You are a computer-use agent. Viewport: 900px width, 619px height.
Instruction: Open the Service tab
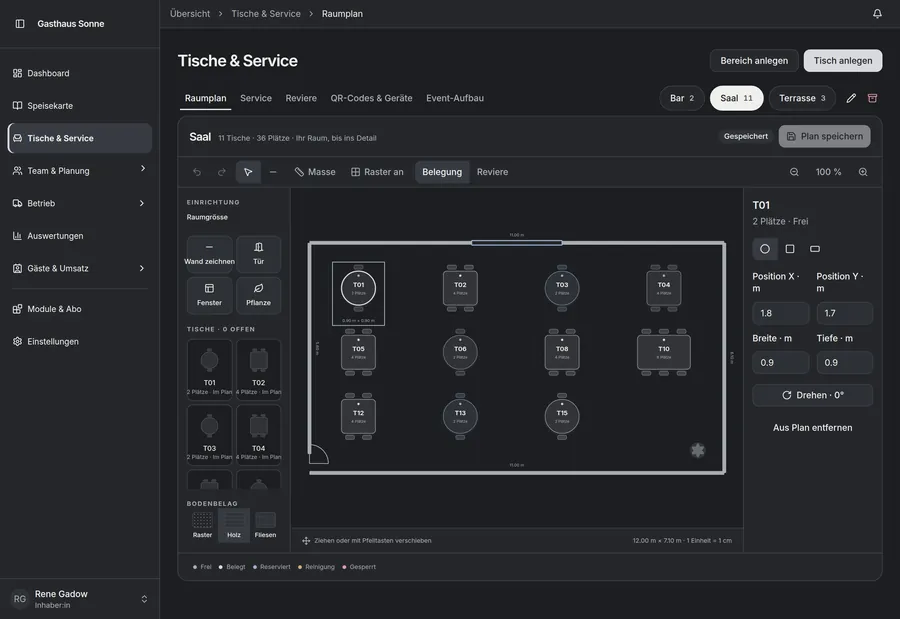pyautogui.click(x=256, y=98)
